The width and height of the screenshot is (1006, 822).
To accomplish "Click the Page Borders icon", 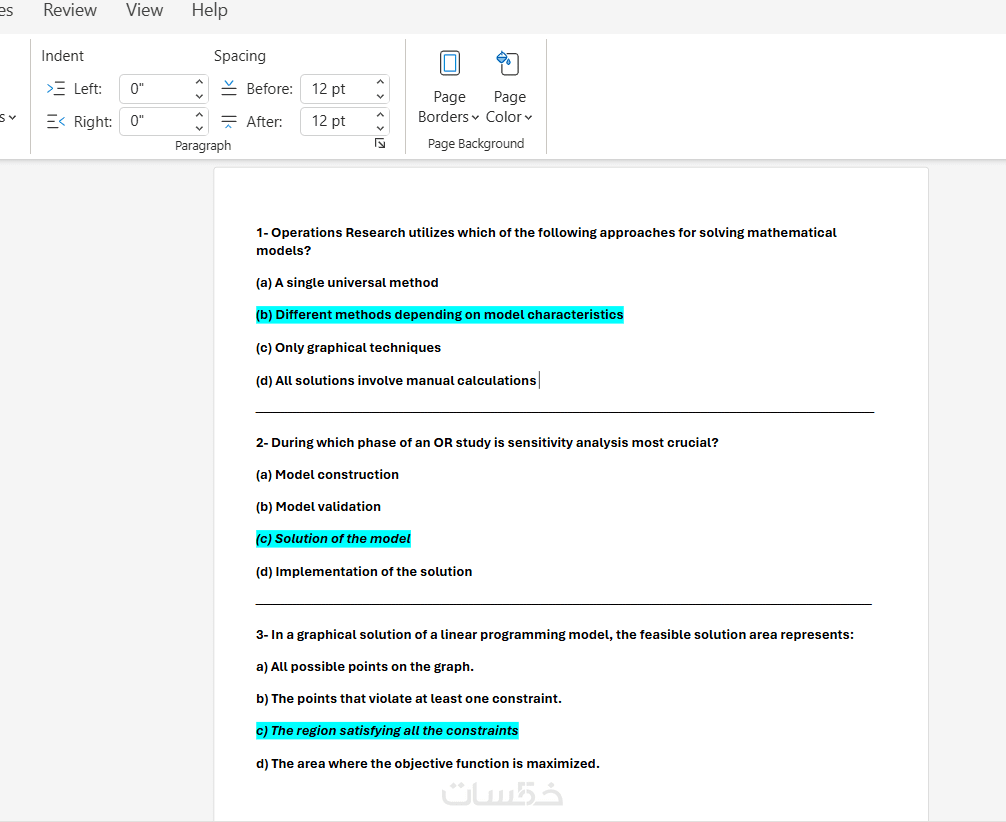I will pos(450,64).
